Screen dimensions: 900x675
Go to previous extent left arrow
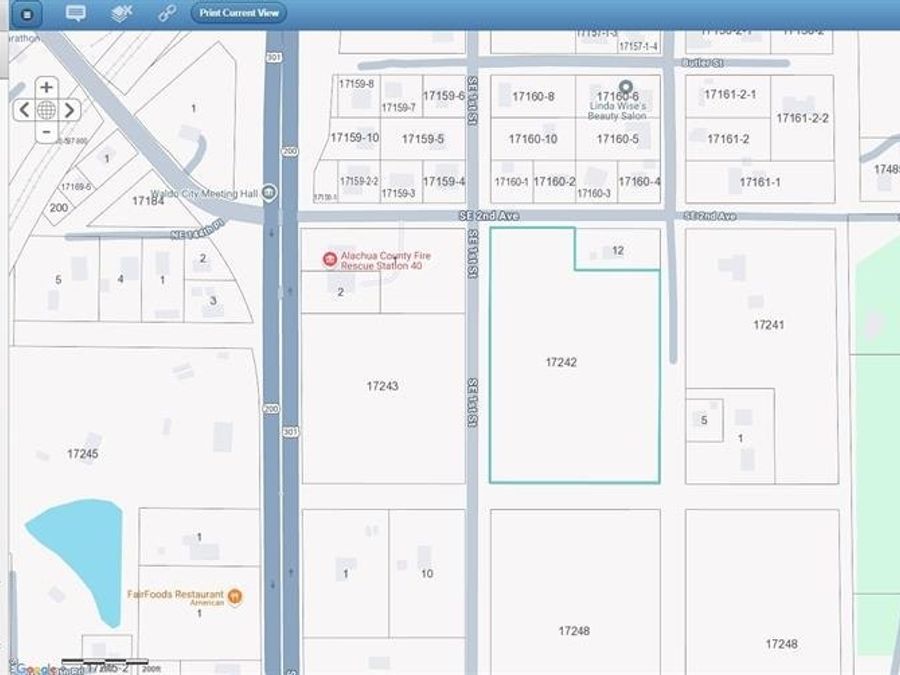pos(23,110)
